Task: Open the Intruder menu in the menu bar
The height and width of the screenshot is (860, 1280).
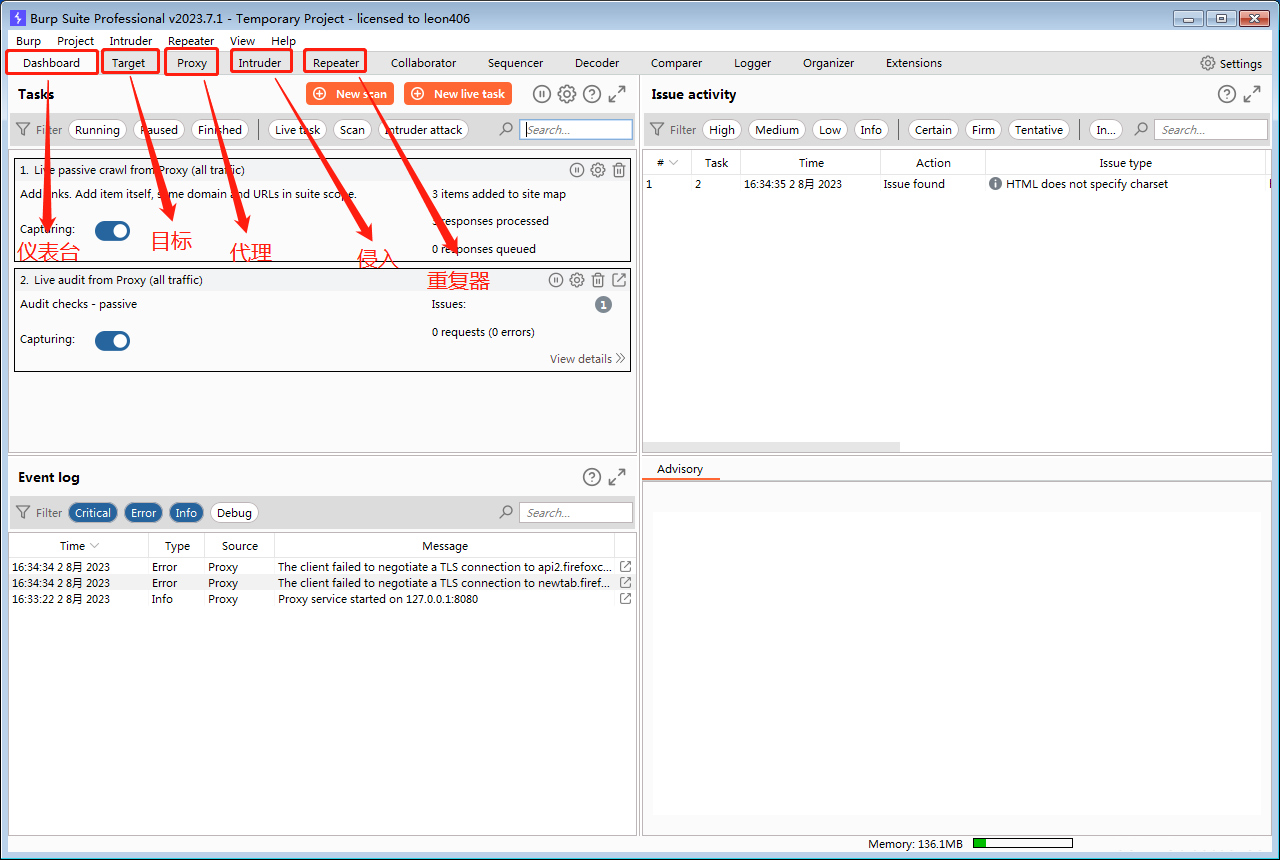Action: click(x=130, y=41)
